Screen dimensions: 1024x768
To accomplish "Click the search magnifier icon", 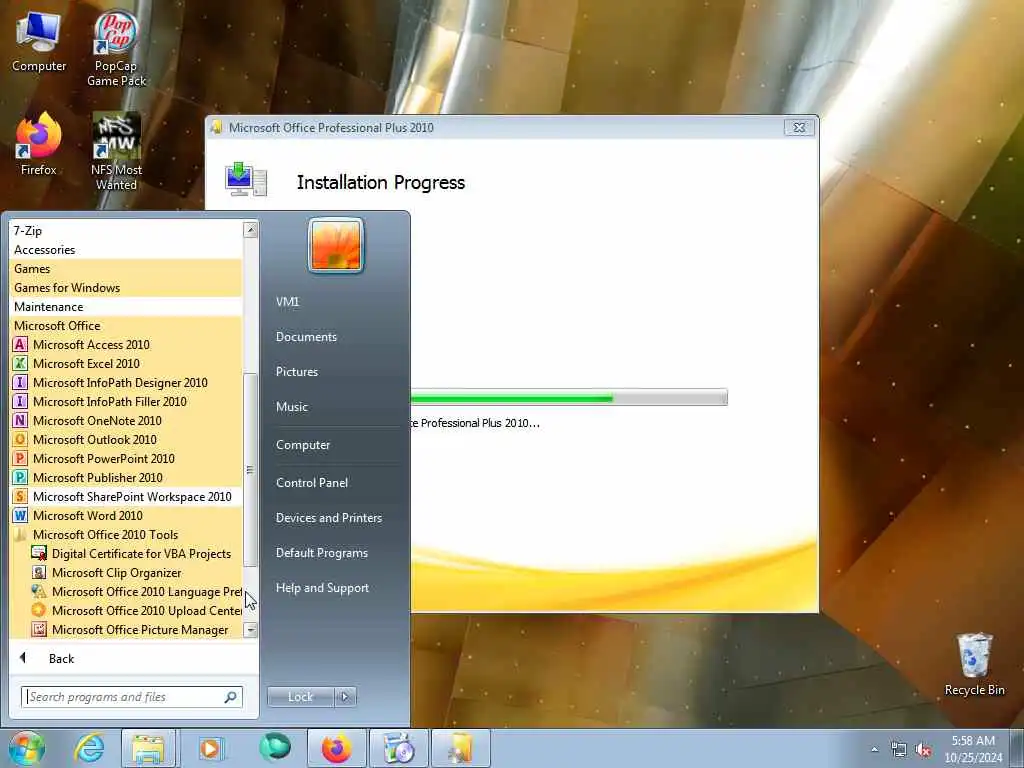I will tap(231, 697).
